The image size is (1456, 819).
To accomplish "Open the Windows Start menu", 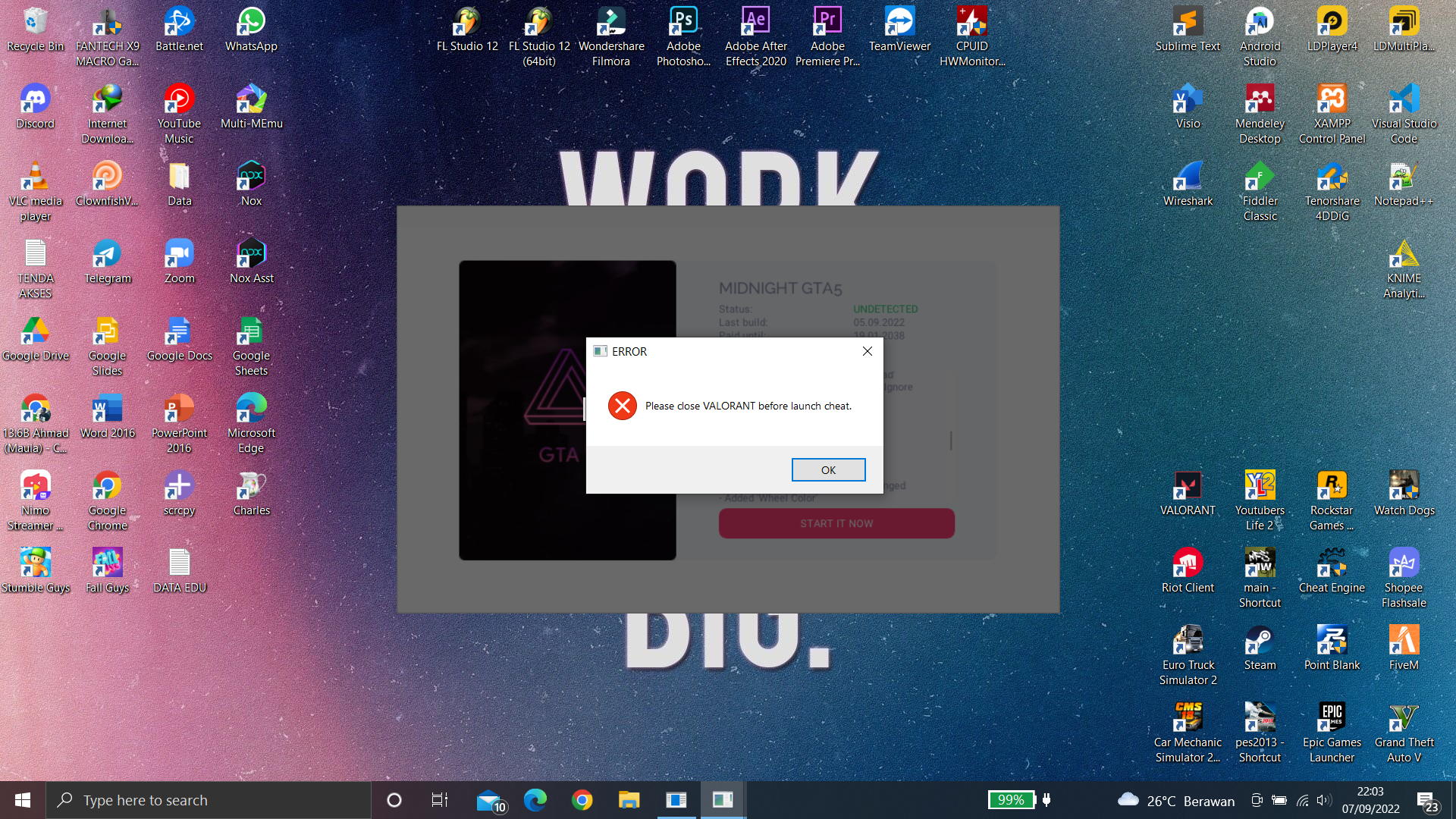I will (23, 800).
